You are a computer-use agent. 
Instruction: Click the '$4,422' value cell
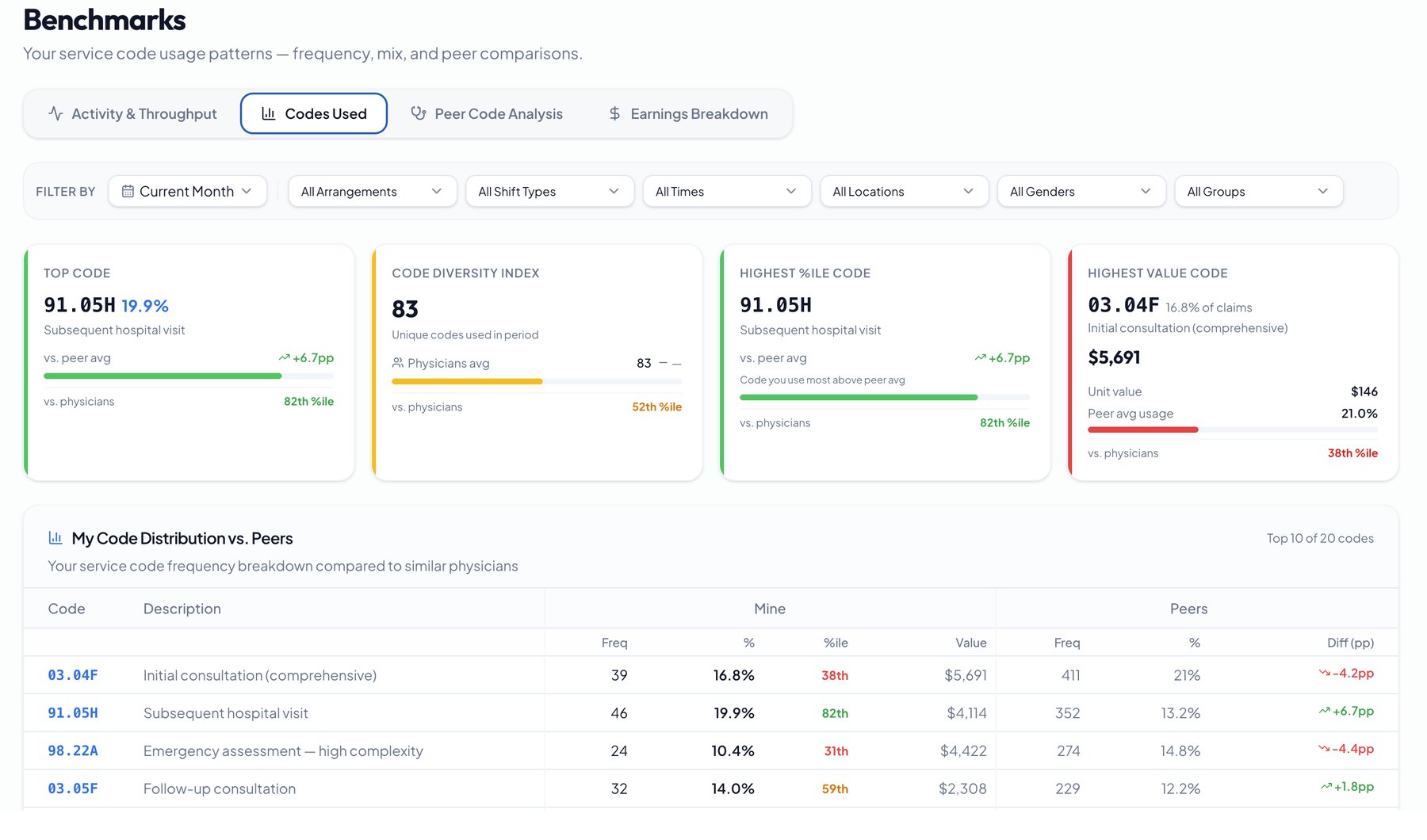963,750
